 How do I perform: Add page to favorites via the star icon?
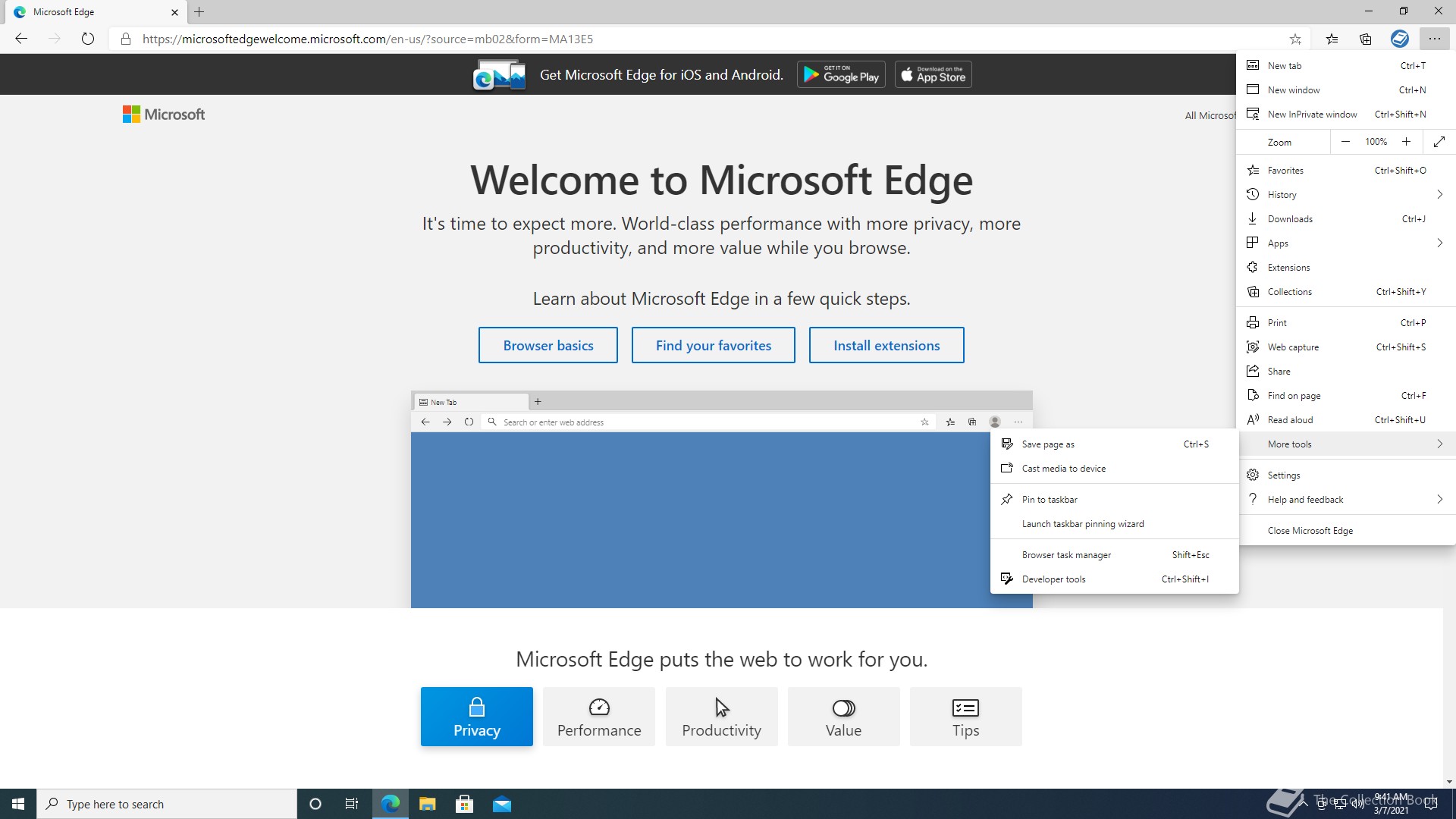pyautogui.click(x=1295, y=39)
